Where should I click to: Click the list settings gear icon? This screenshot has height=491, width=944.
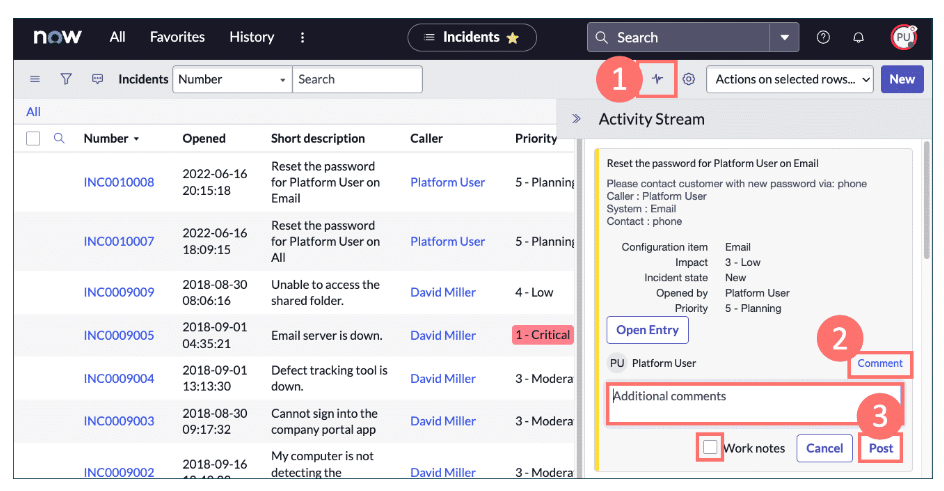(x=689, y=79)
